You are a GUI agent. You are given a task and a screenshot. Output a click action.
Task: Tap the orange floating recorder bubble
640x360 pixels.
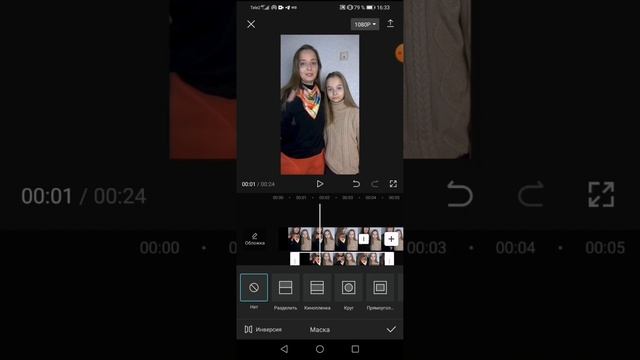pos(400,53)
